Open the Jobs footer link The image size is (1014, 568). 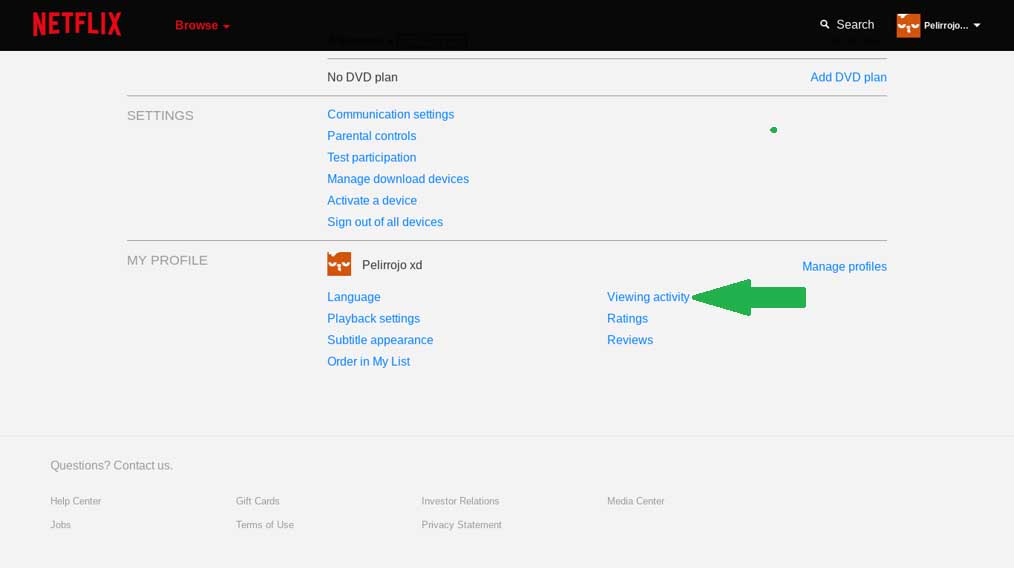point(60,525)
